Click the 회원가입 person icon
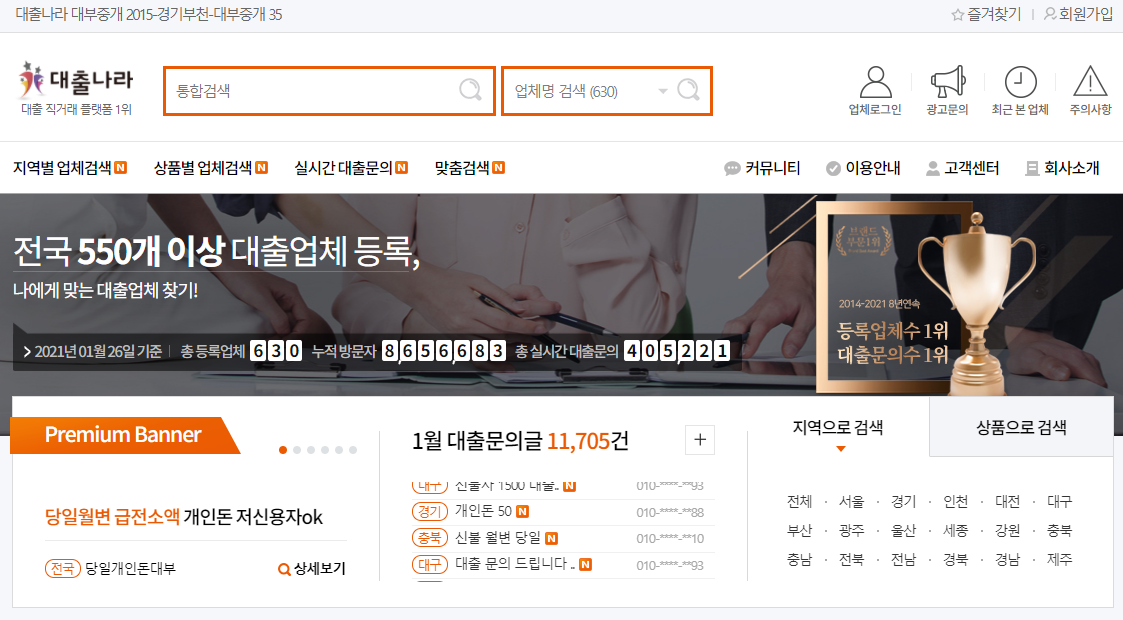1123x620 pixels. [1050, 14]
